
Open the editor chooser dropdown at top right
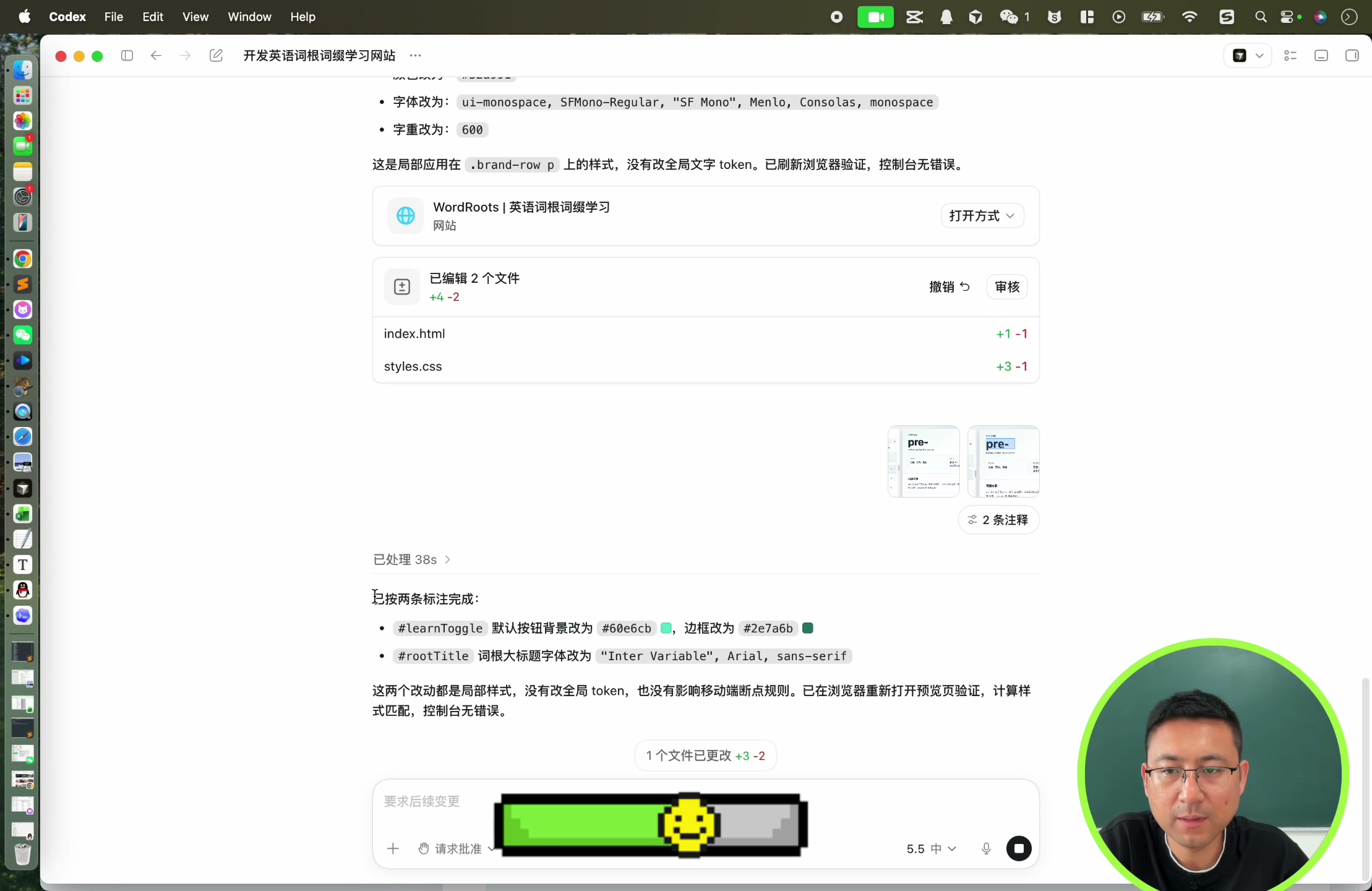tap(1248, 56)
